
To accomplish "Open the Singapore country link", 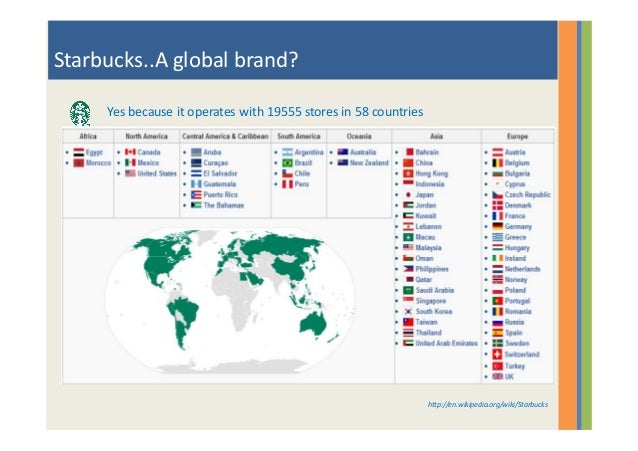I will click(x=430, y=301).
